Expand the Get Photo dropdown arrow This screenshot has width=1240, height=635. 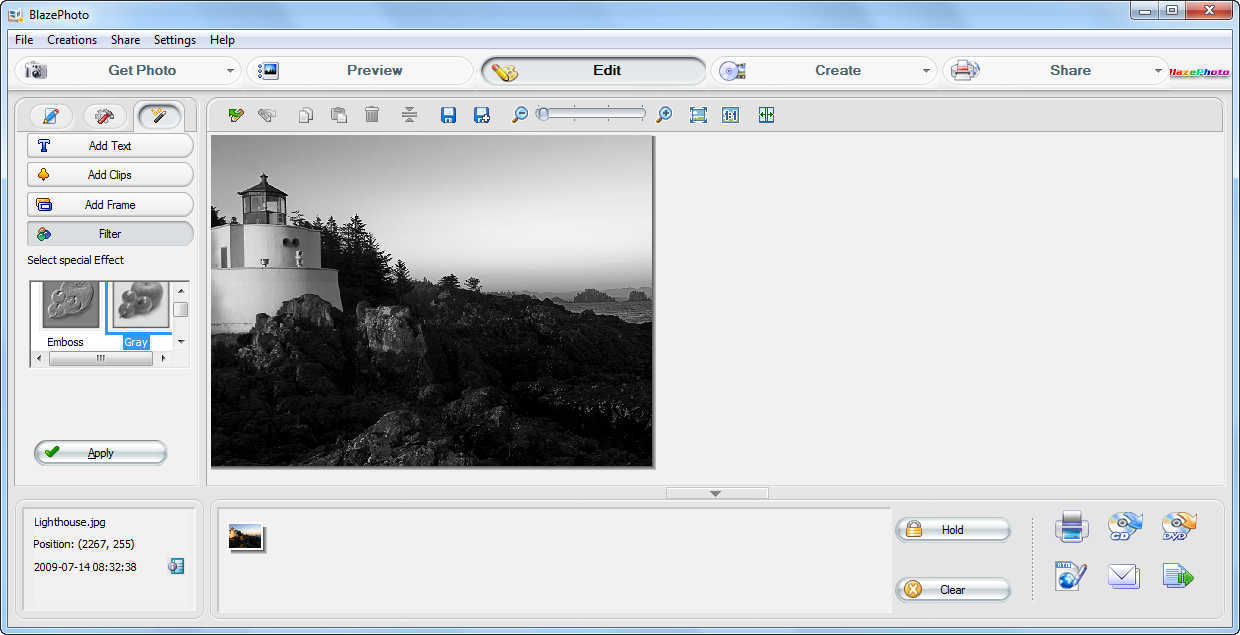(x=230, y=70)
